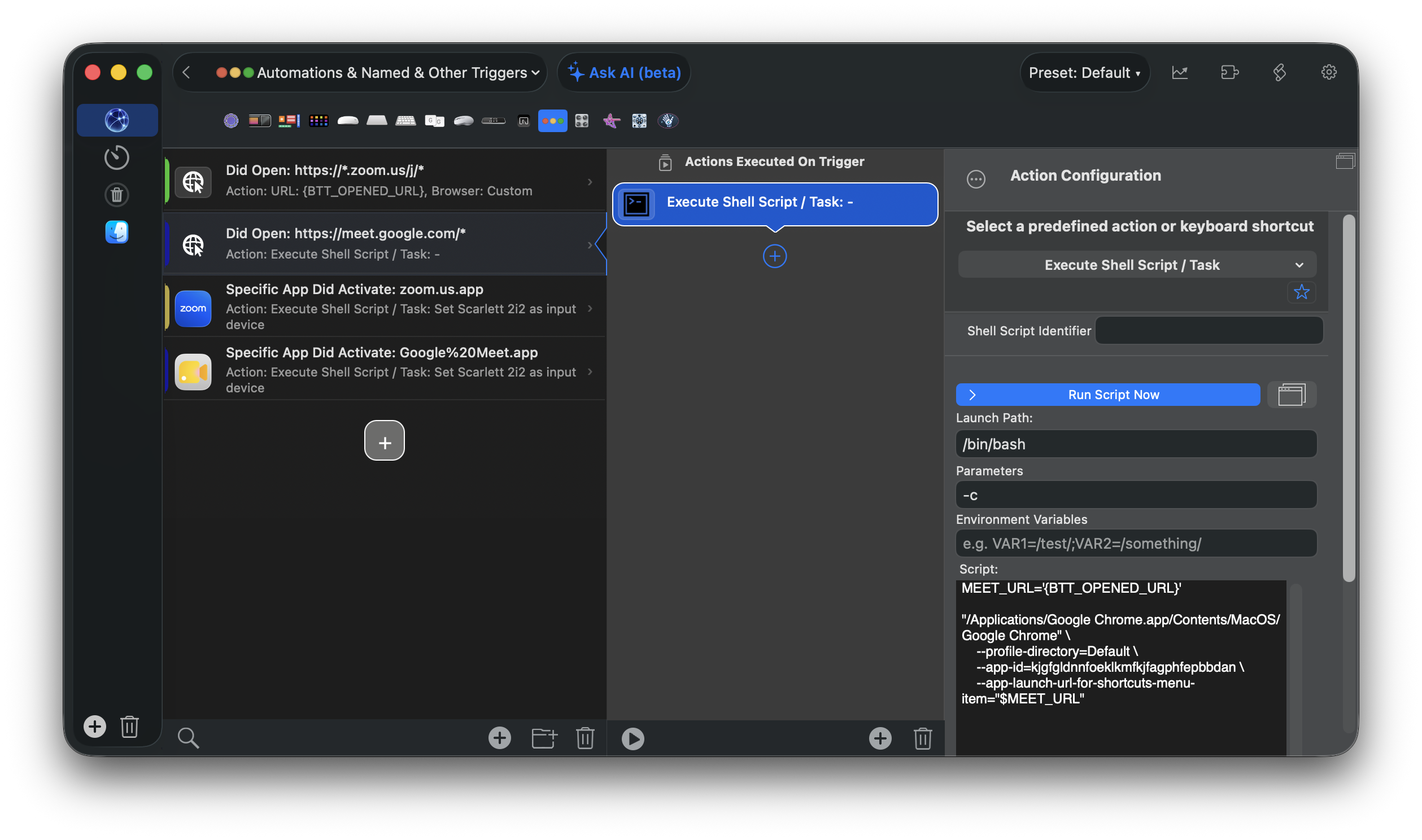The width and height of the screenshot is (1422, 840).
Task: Click the Action Configuration panel scrollbar
Action: (x=1349, y=398)
